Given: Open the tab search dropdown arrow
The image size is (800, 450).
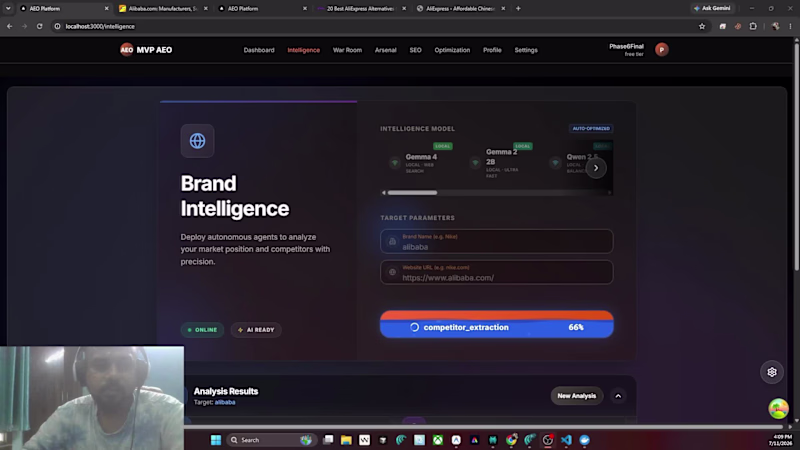Looking at the screenshot, I should (x=8, y=8).
